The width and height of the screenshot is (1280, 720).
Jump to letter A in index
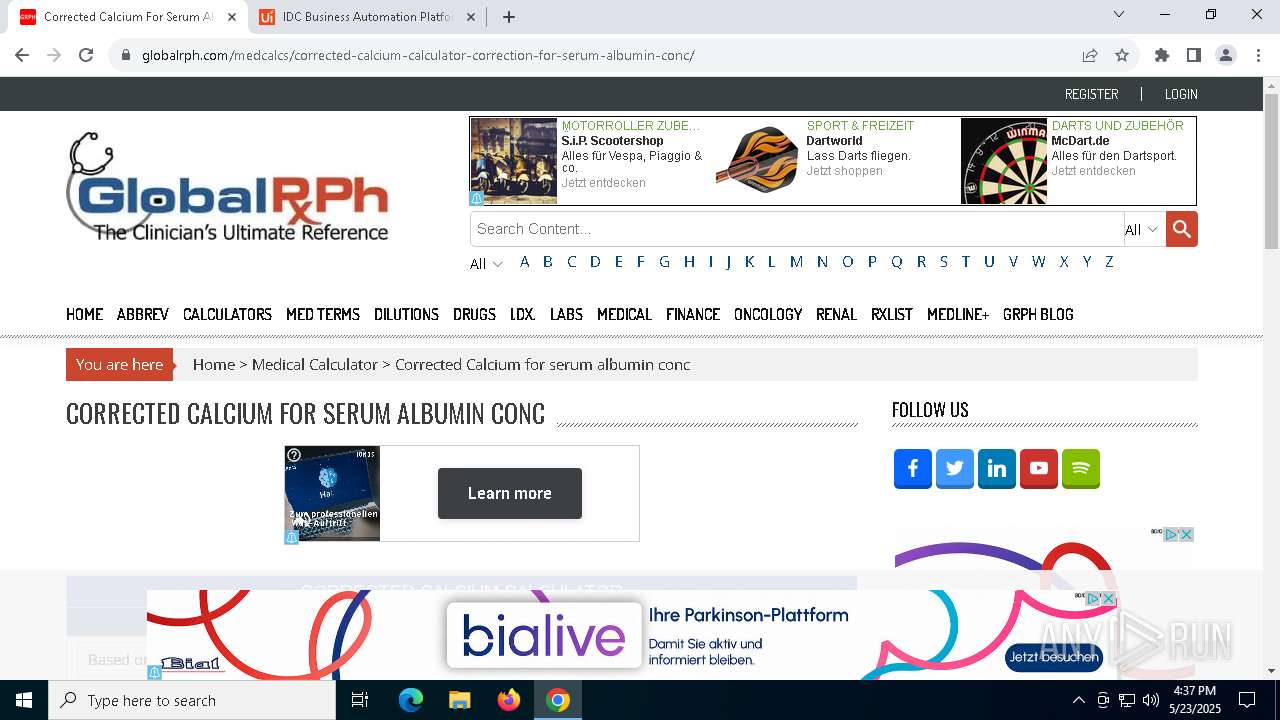coord(524,262)
